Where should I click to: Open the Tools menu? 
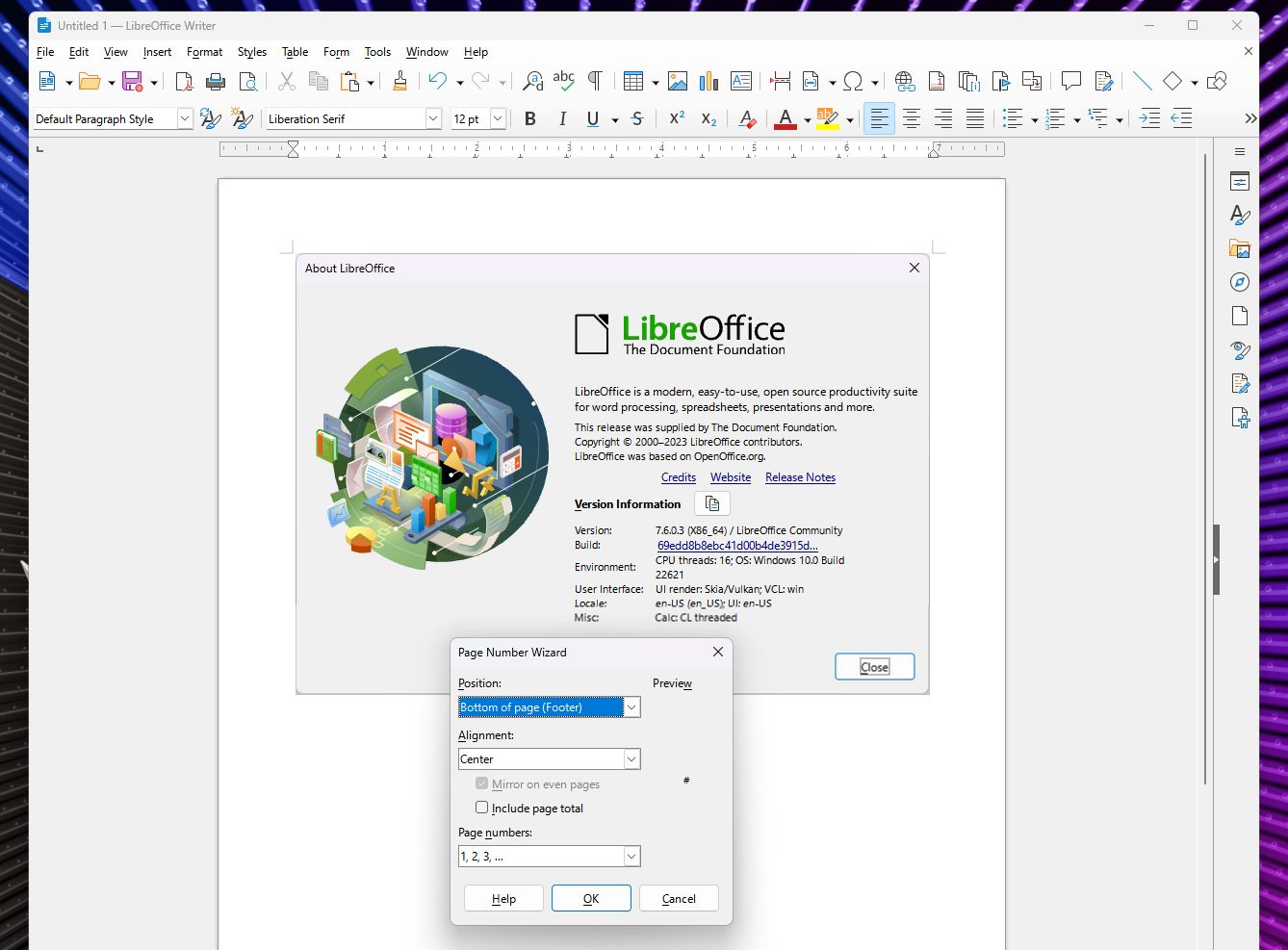pyautogui.click(x=377, y=52)
